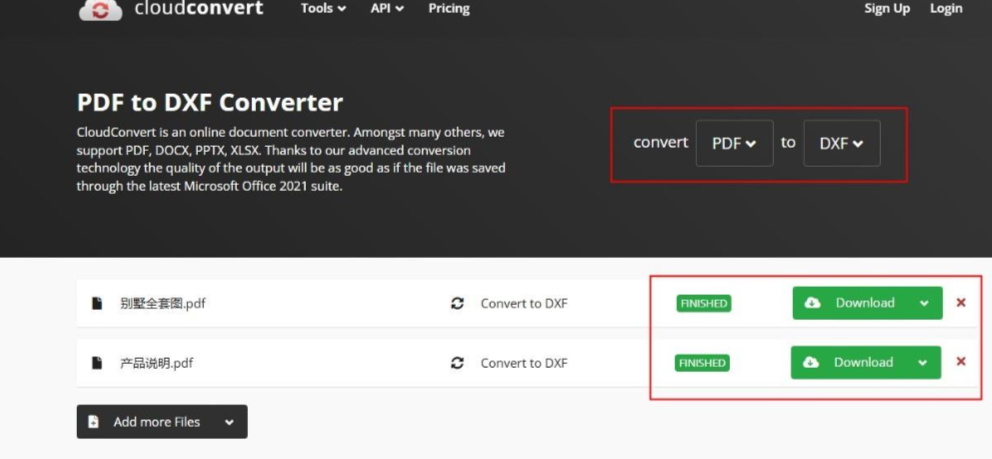This screenshot has width=992, height=459.
Task: Click the file name 产品说明.pdf
Action: (x=156, y=363)
